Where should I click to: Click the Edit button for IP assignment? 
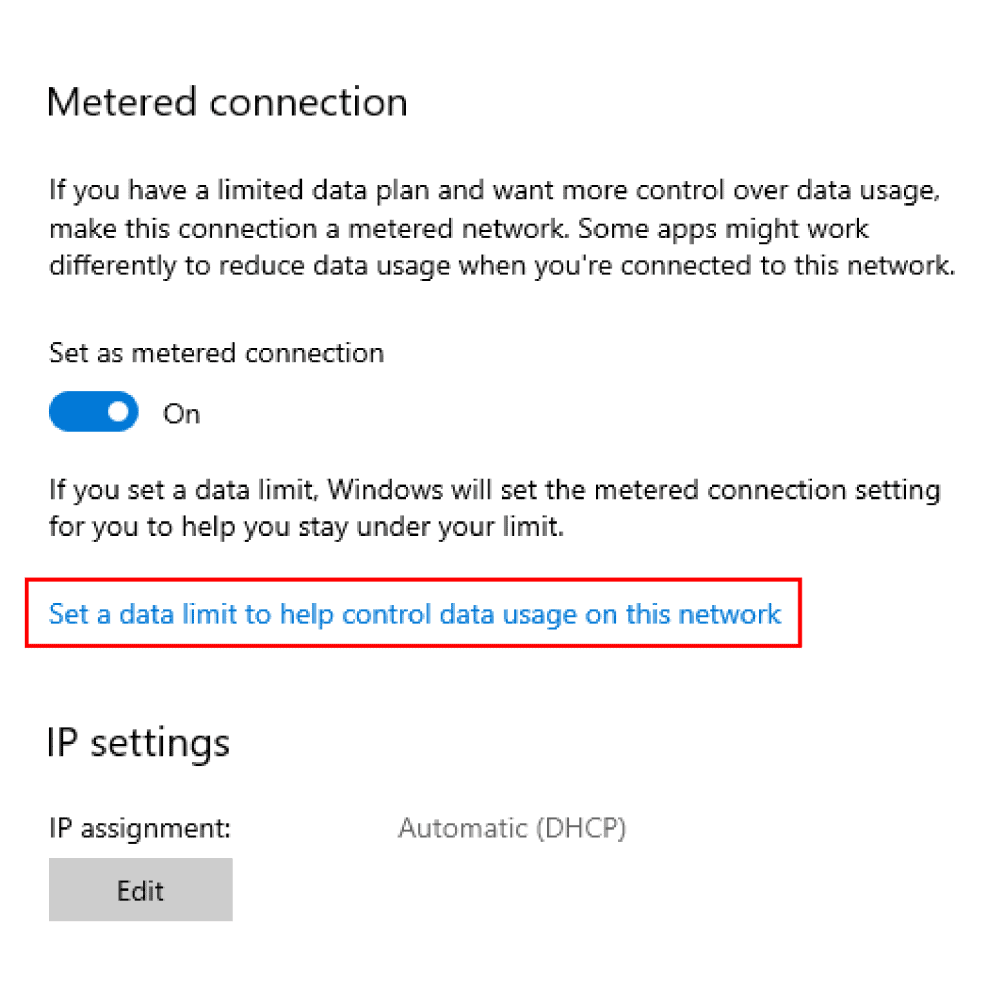click(x=141, y=890)
